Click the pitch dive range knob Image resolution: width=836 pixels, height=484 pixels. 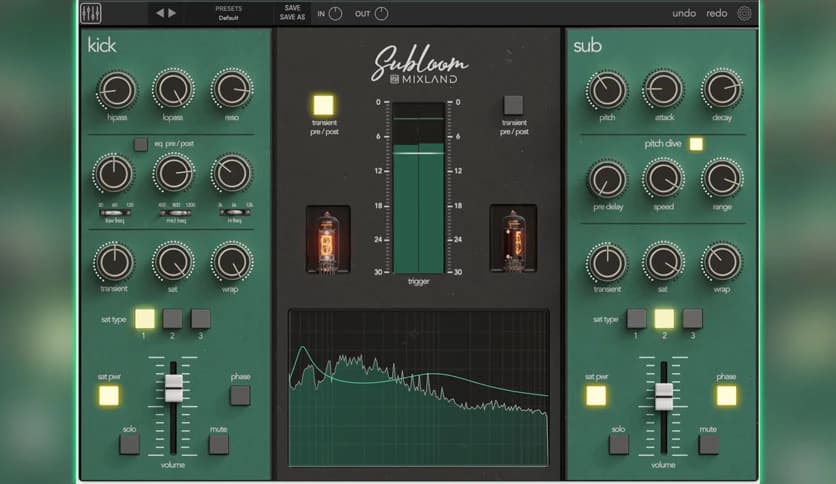tap(722, 179)
